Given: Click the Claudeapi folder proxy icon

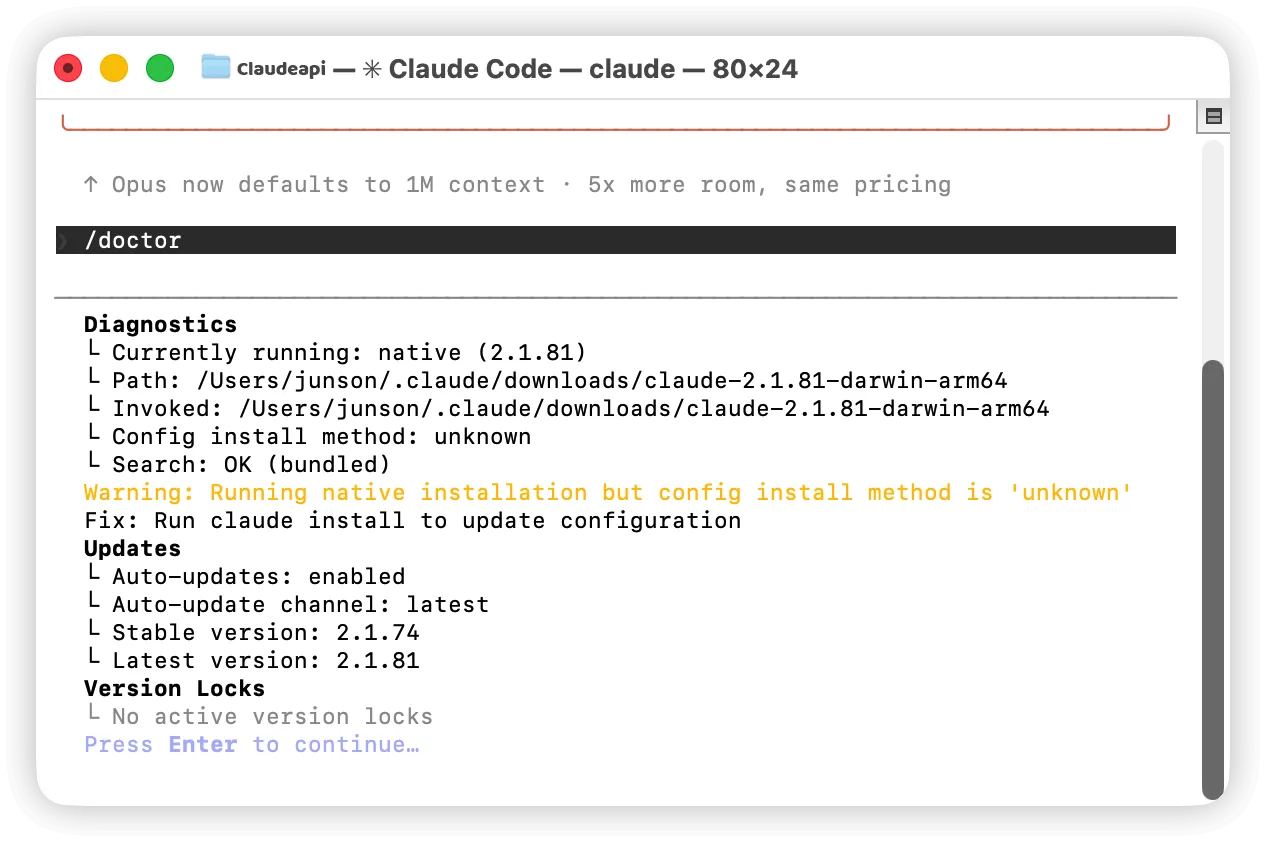Looking at the screenshot, I should pyautogui.click(x=216, y=68).
